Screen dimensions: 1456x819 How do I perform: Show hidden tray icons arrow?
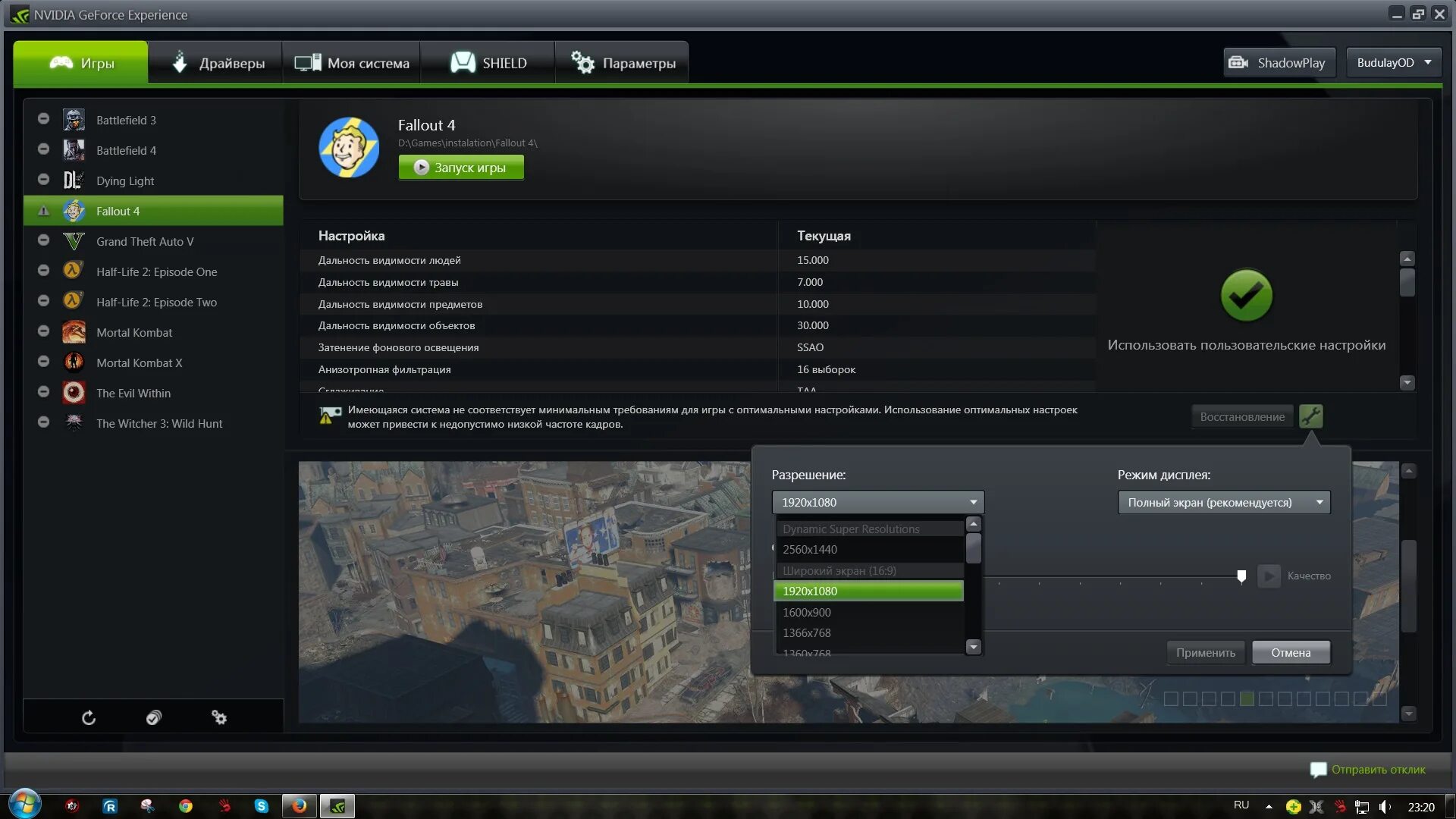1269,806
